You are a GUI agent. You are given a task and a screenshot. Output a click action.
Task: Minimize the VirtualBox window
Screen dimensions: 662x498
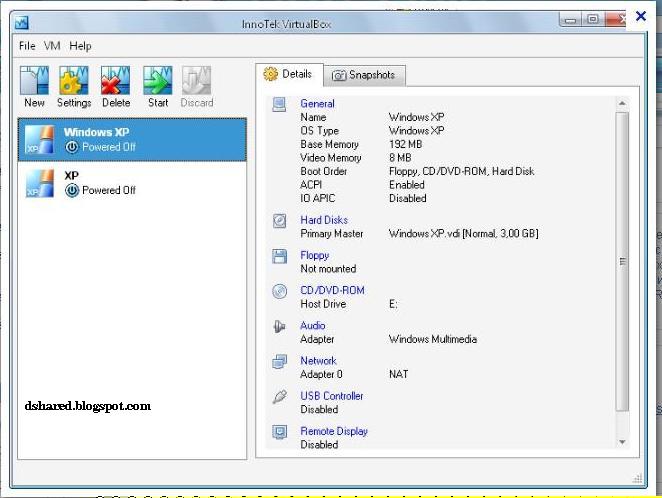570,20
